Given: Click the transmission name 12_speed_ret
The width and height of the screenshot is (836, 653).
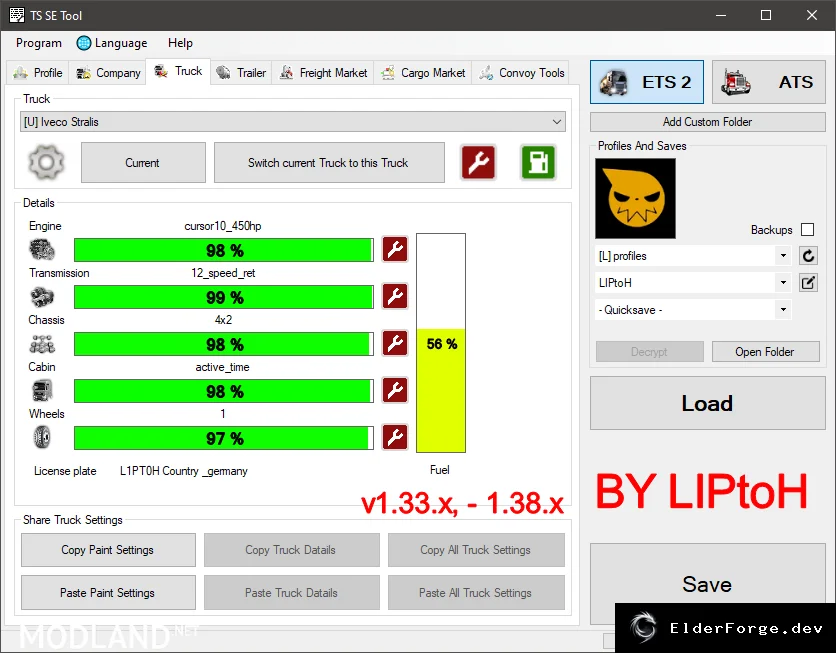Looking at the screenshot, I should point(223,273).
